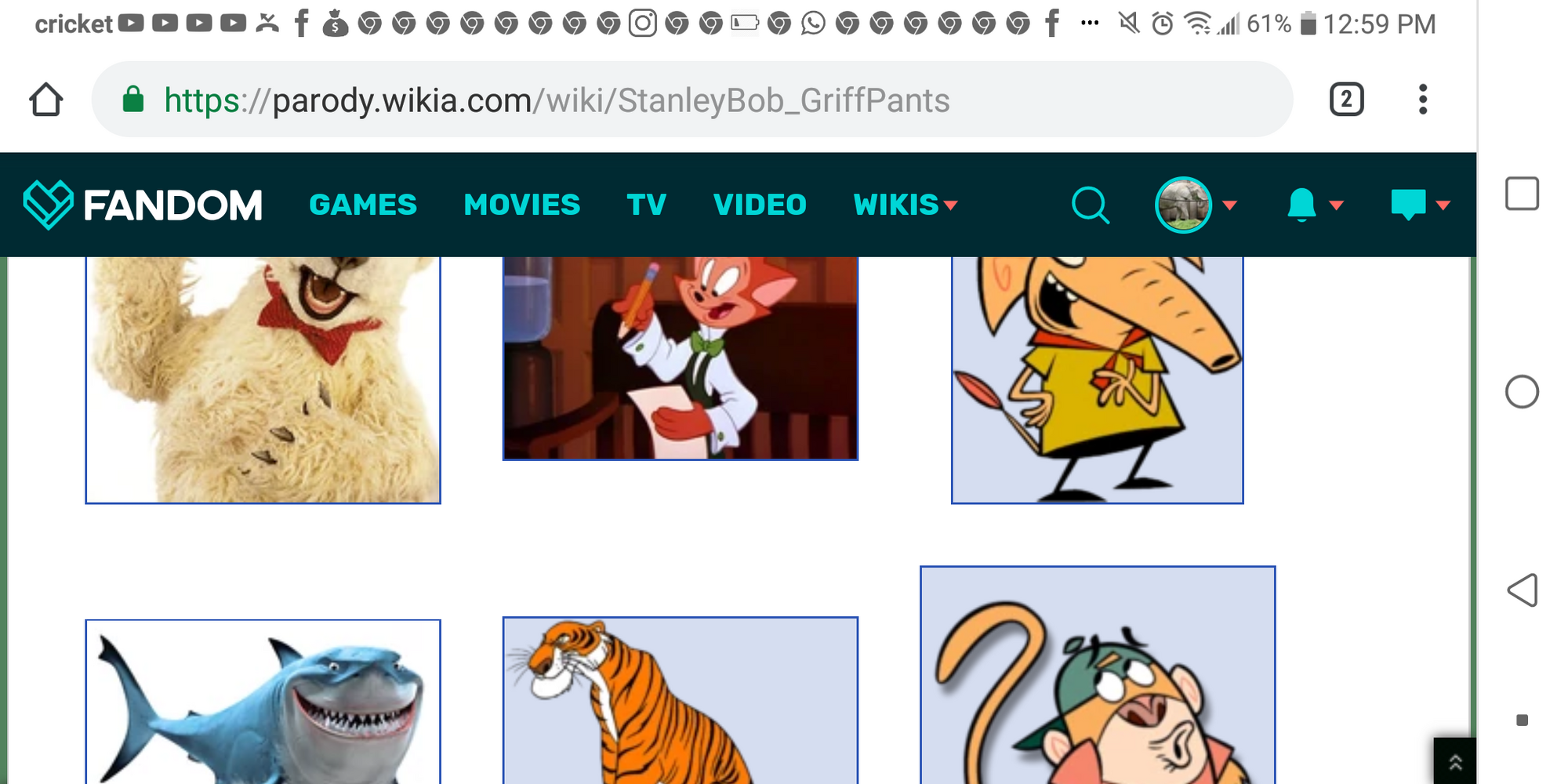Tap the browser home icon
The width and height of the screenshot is (1568, 784).
pos(46,100)
